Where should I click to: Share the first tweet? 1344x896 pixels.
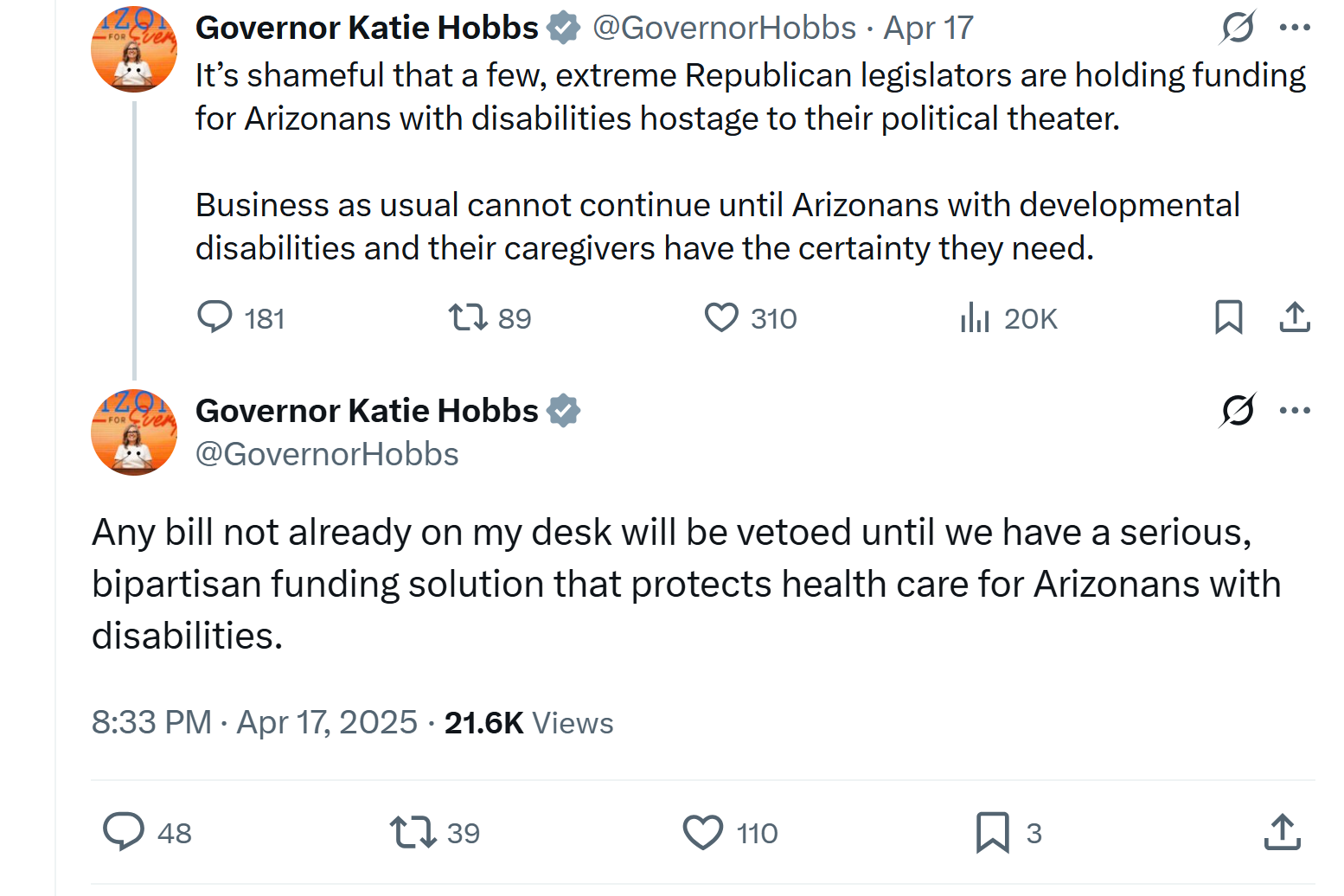1295,317
